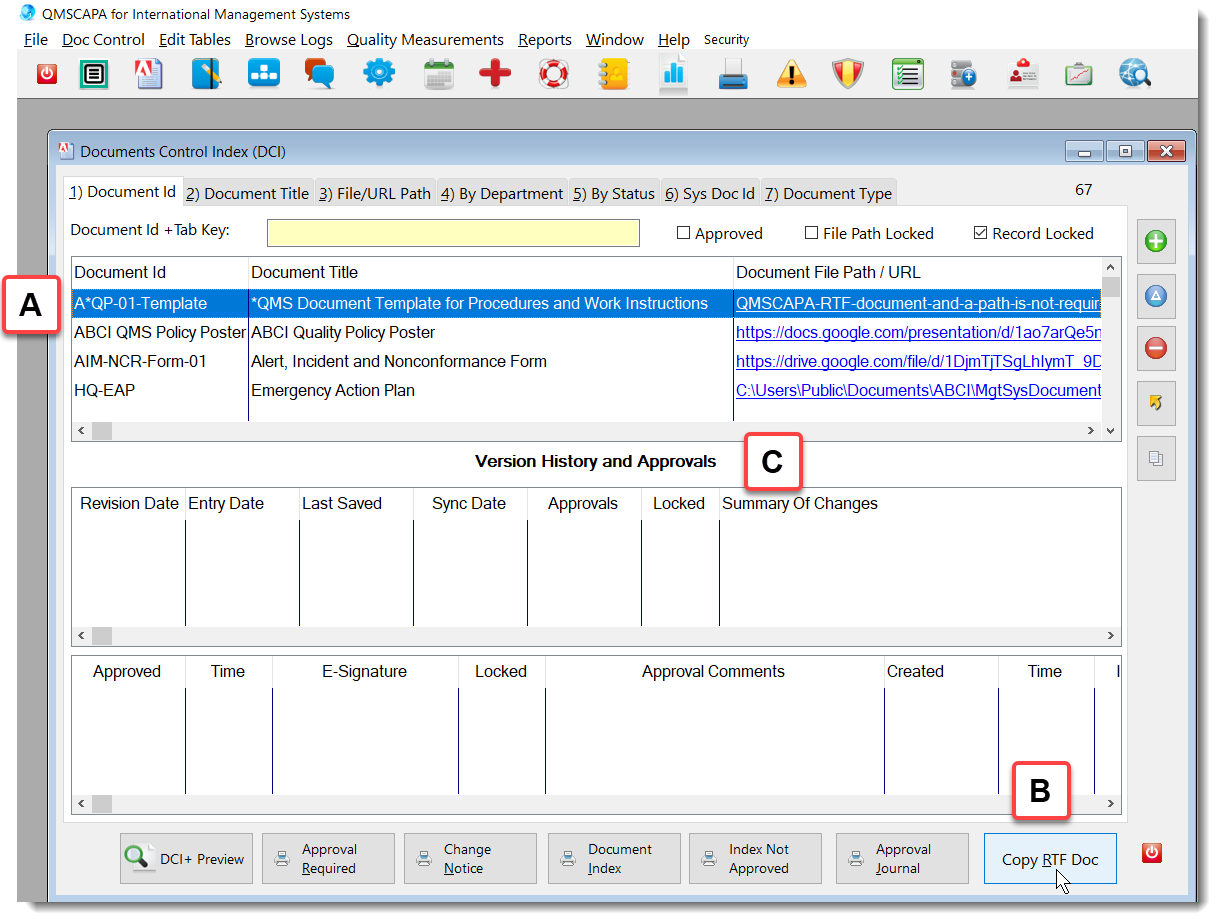Open the Reports menu
Viewport: 1218px width, 922px height.
pyautogui.click(x=544, y=39)
